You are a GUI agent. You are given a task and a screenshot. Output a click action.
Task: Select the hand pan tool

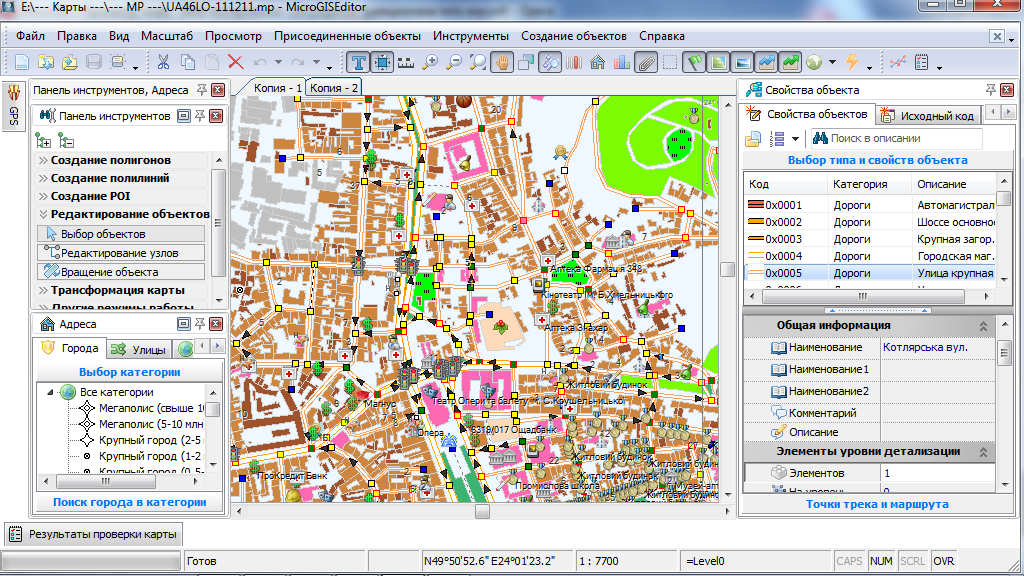point(502,62)
